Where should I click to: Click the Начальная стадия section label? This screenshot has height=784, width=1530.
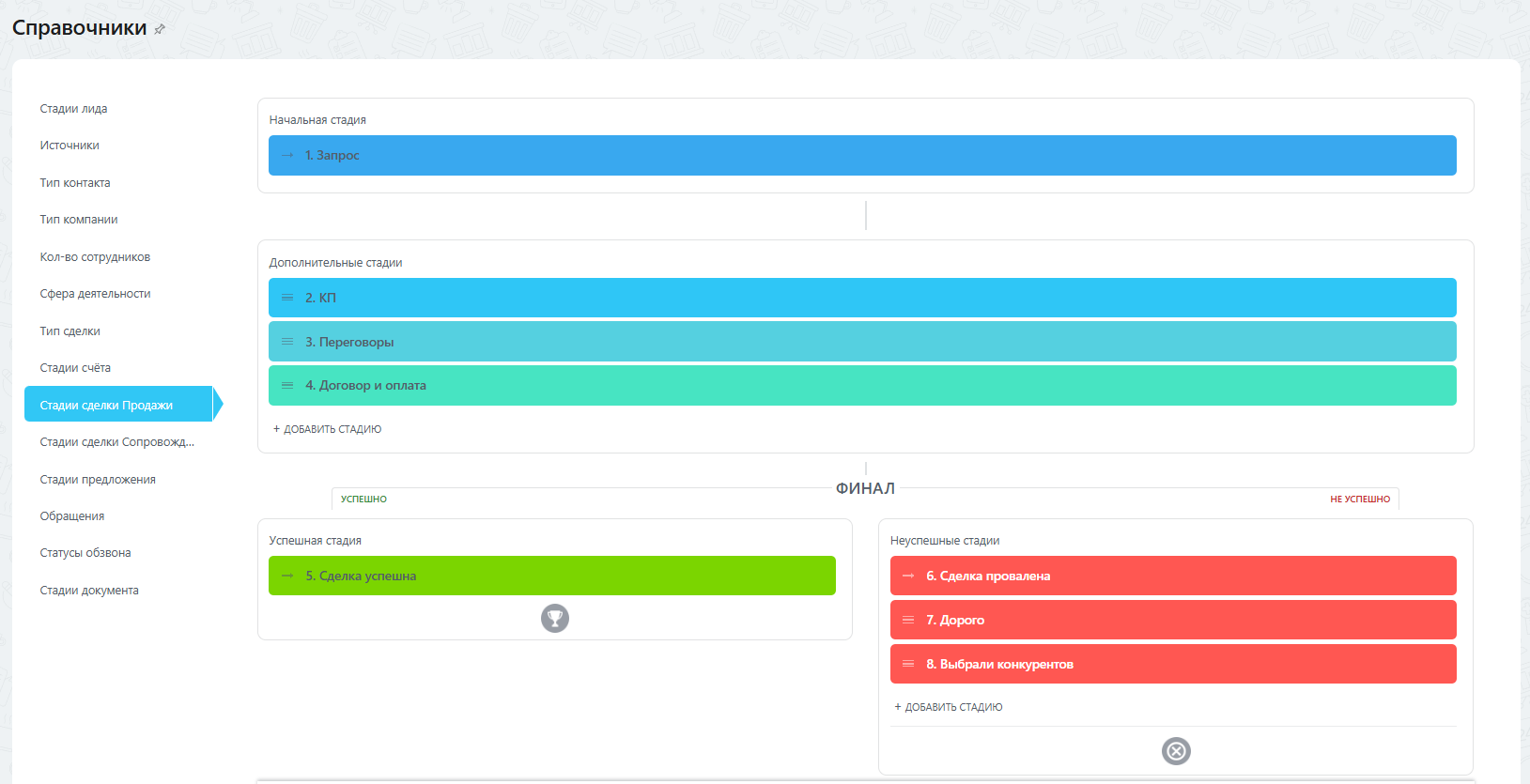tap(317, 120)
